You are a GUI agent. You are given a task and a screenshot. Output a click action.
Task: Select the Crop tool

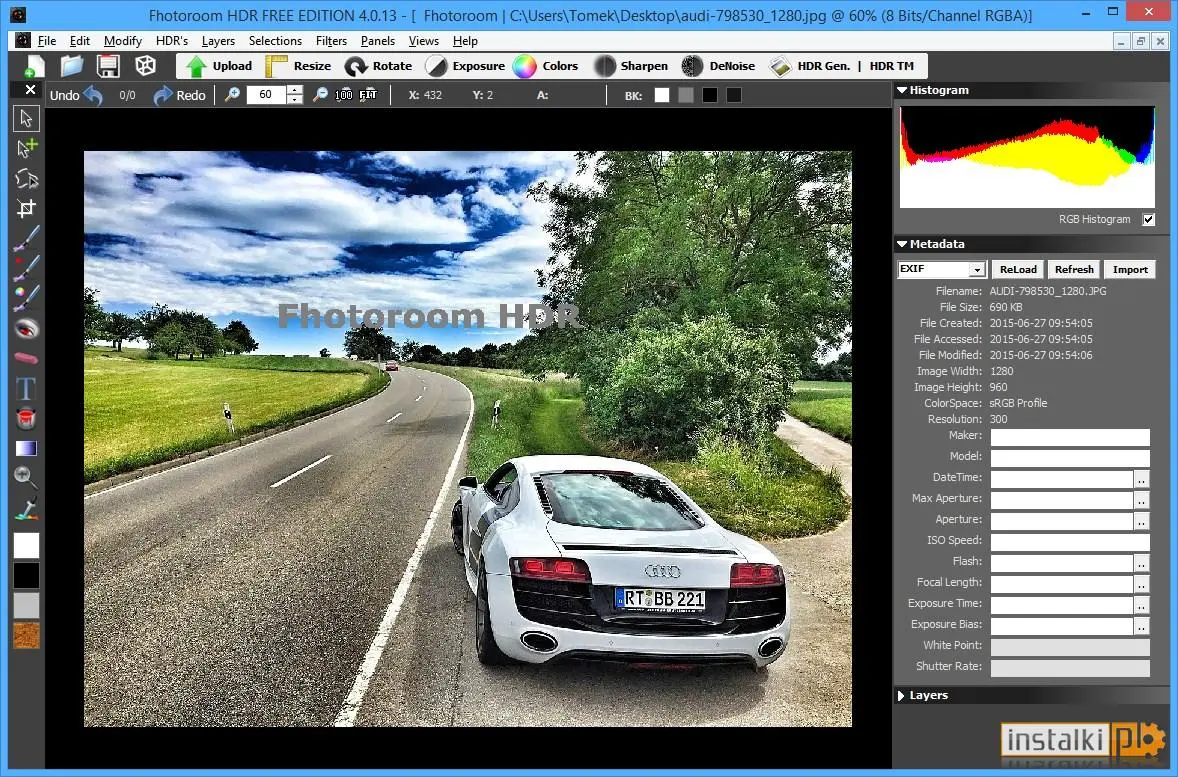tap(26, 208)
